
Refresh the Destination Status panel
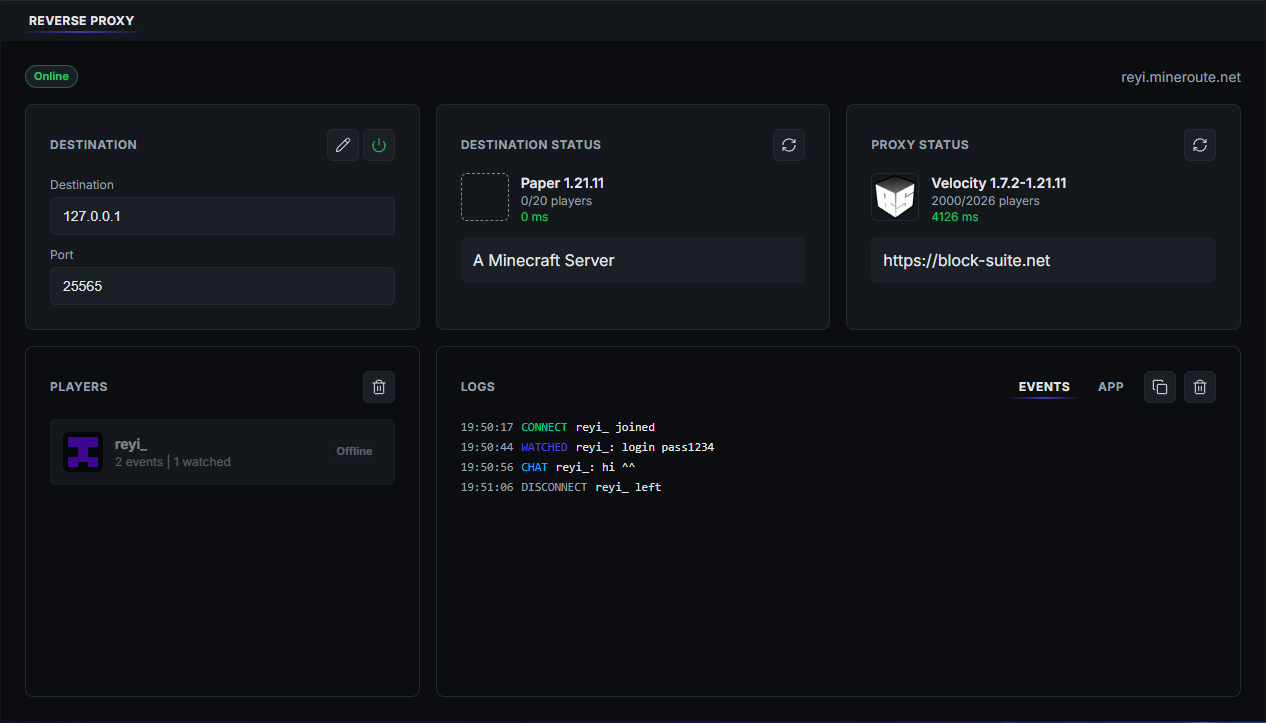(789, 145)
